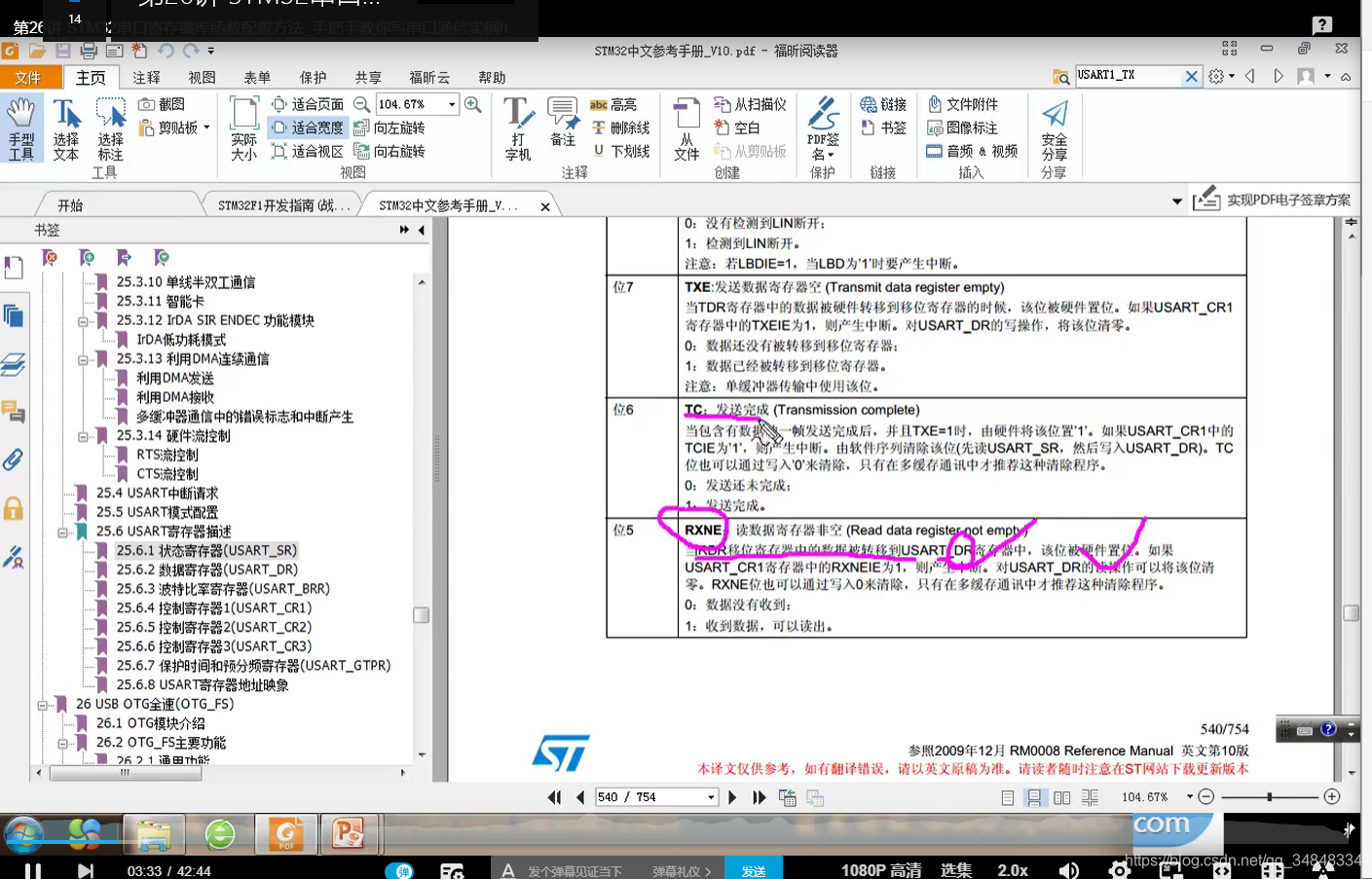Select the Hand tool

(x=21, y=128)
